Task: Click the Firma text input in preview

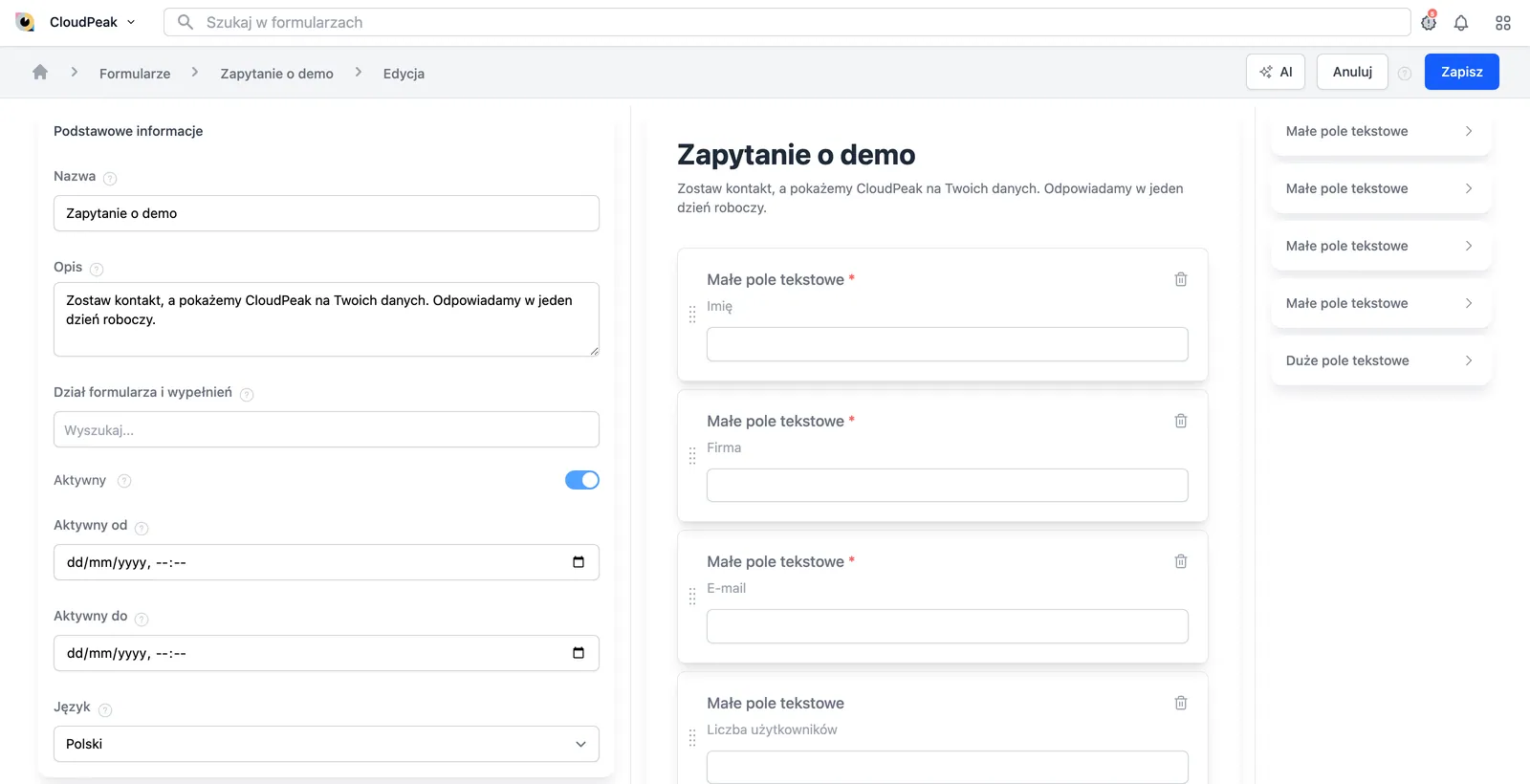Action: 948,485
